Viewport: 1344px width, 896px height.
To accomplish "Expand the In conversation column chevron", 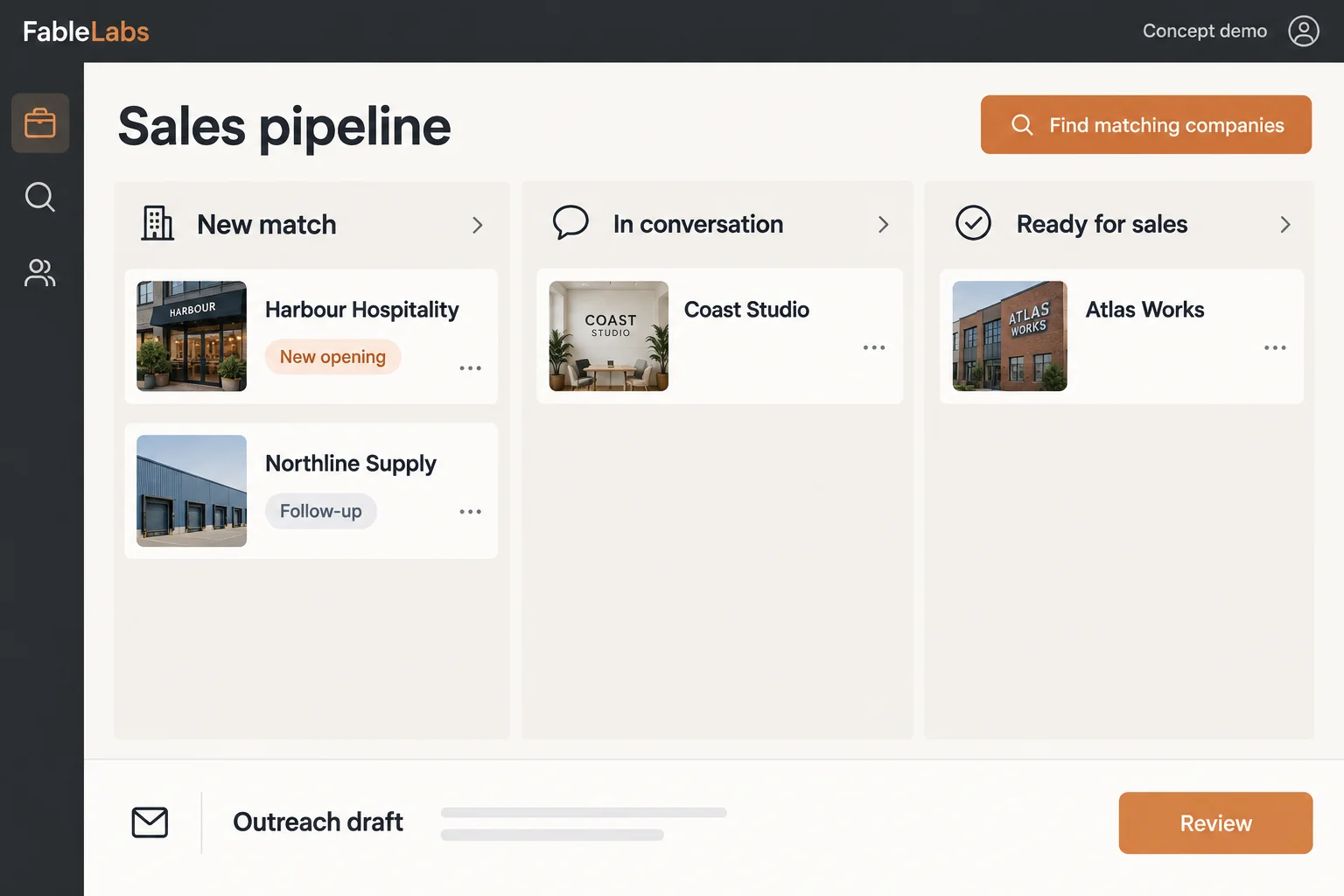I will click(884, 225).
